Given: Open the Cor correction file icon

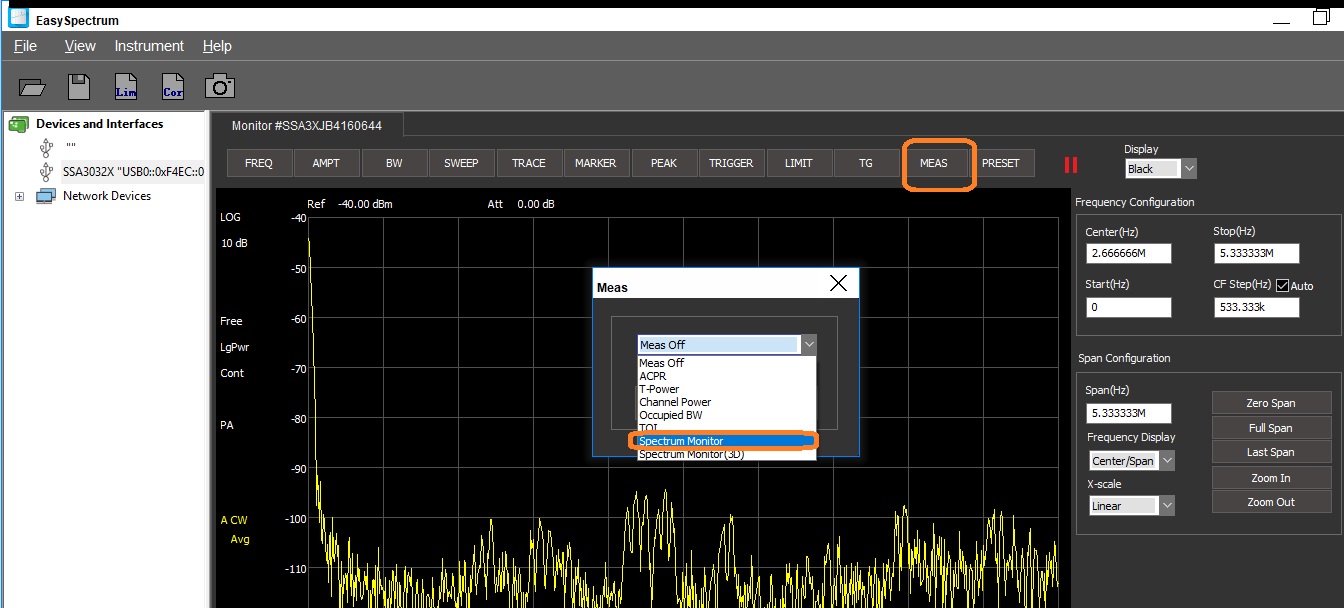Looking at the screenshot, I should pyautogui.click(x=173, y=87).
